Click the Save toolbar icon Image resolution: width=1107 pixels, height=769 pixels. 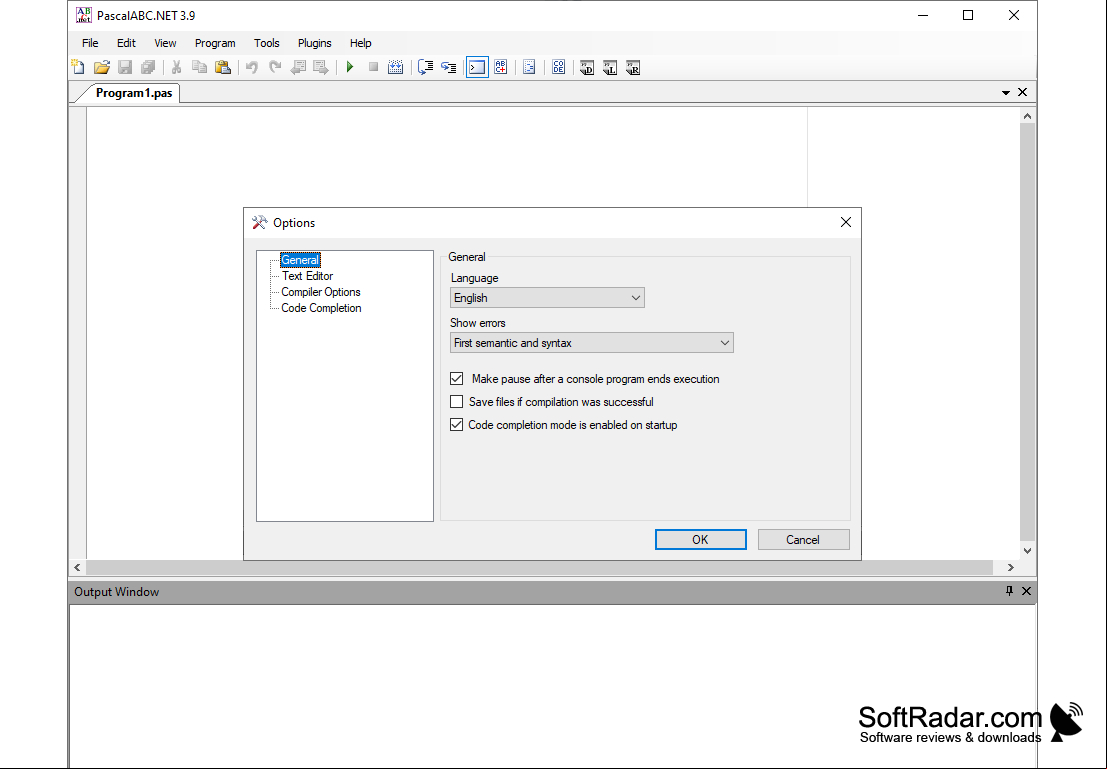point(125,68)
